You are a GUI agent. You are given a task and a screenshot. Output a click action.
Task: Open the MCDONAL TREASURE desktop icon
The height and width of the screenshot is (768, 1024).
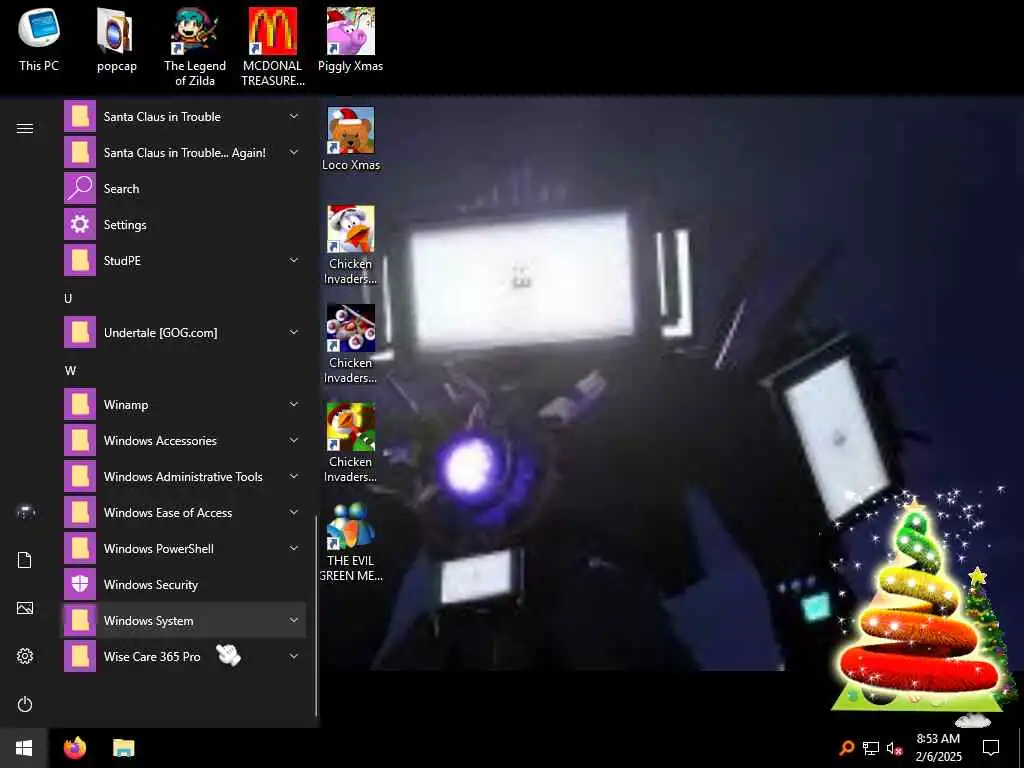coord(272,47)
